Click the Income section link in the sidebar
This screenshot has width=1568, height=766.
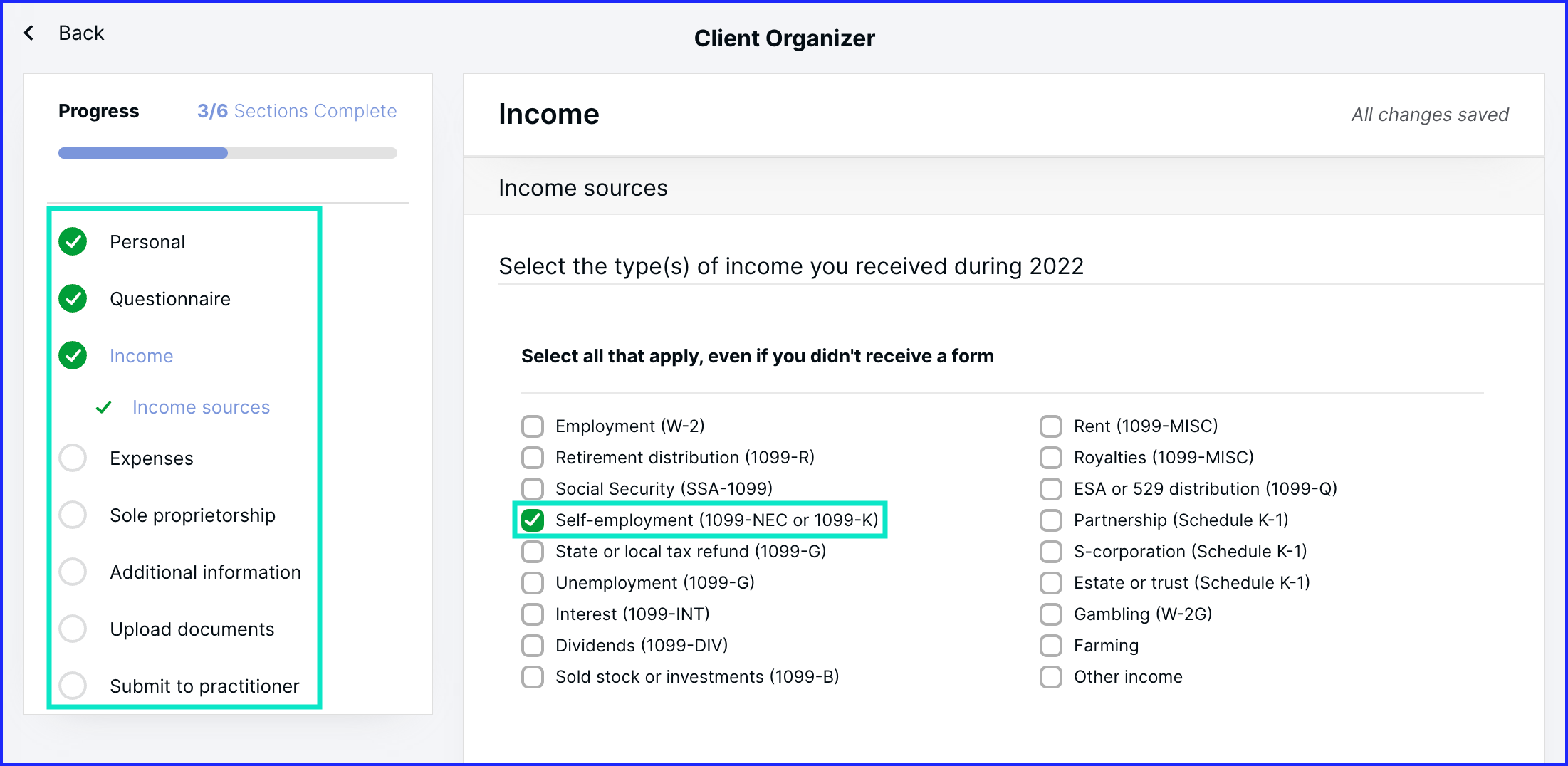(x=141, y=356)
